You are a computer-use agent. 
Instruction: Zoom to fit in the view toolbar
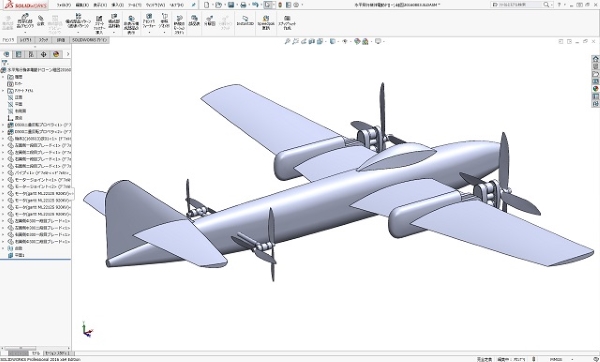(287, 41)
